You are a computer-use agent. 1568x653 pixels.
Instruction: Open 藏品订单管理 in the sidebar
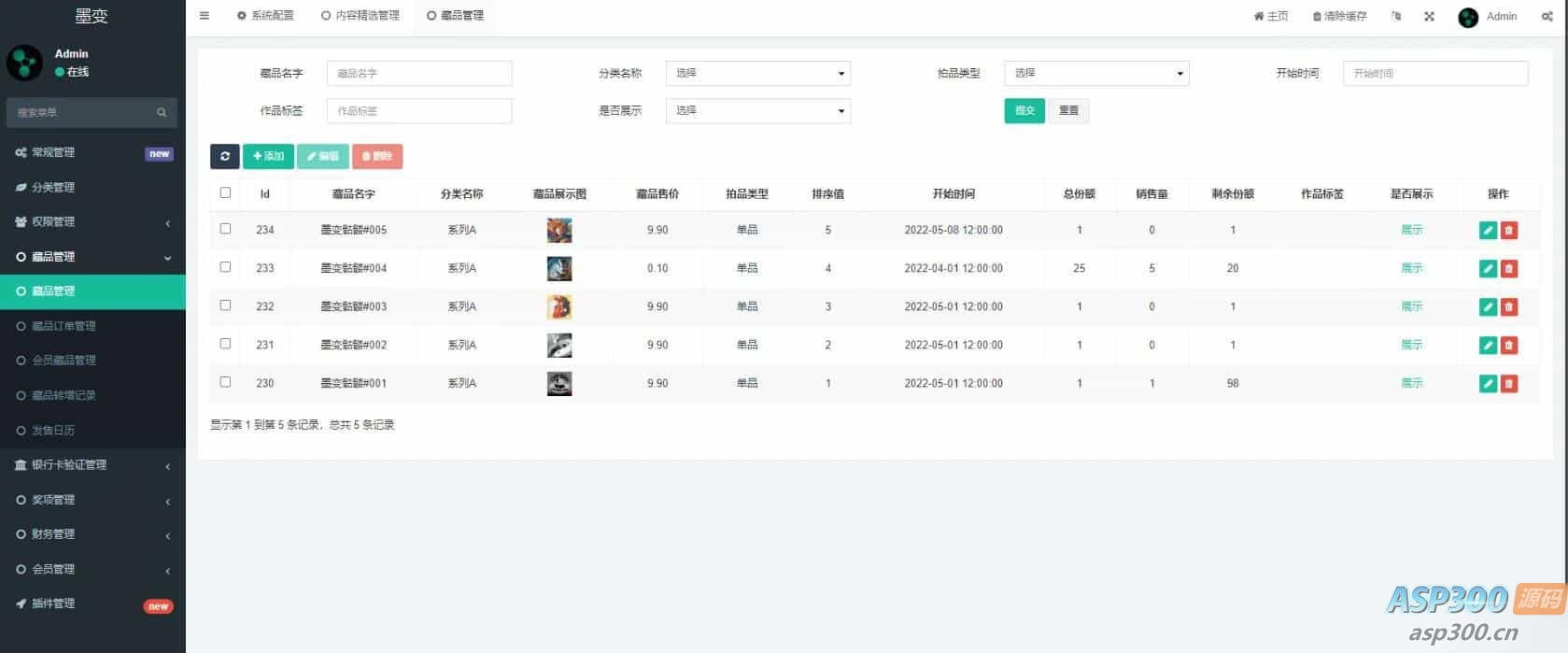pos(64,326)
